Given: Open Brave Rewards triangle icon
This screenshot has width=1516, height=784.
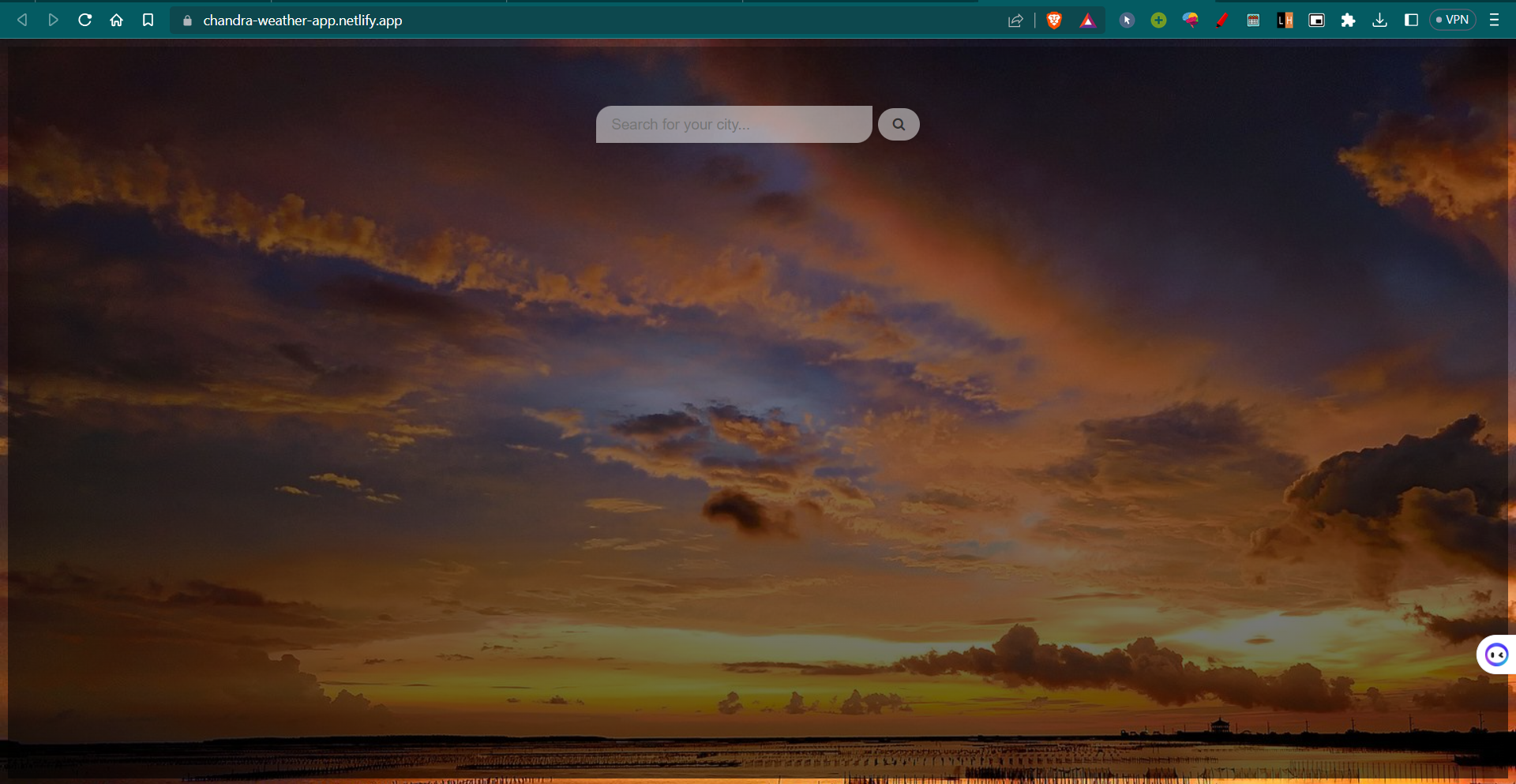Looking at the screenshot, I should (x=1088, y=20).
